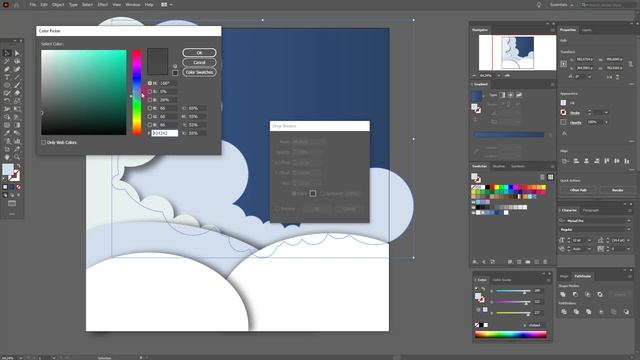The width and height of the screenshot is (640, 360).
Task: Switch to the Symbols tab
Action: click(518, 167)
